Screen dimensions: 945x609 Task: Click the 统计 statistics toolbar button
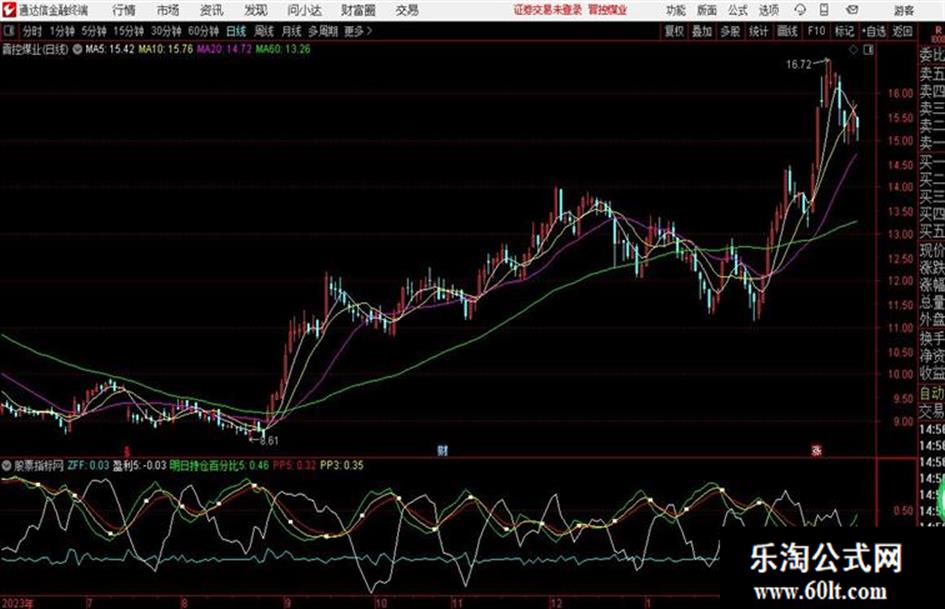[x=759, y=31]
